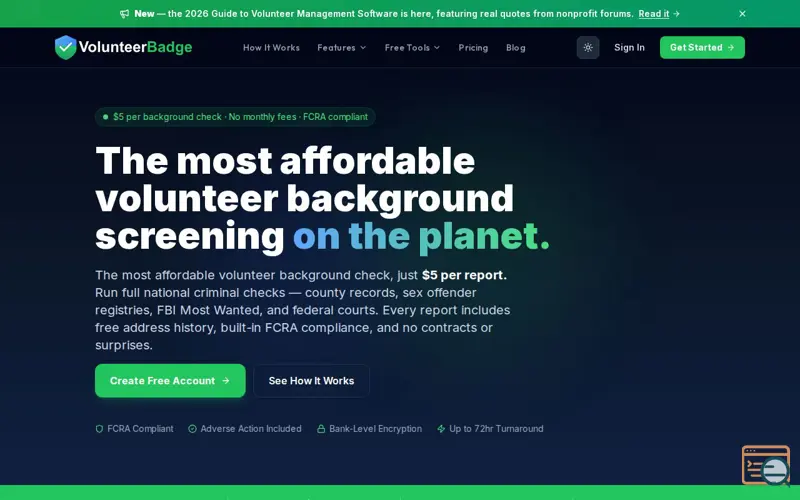
Task: Expand the Features dropdown menu
Action: click(x=341, y=47)
